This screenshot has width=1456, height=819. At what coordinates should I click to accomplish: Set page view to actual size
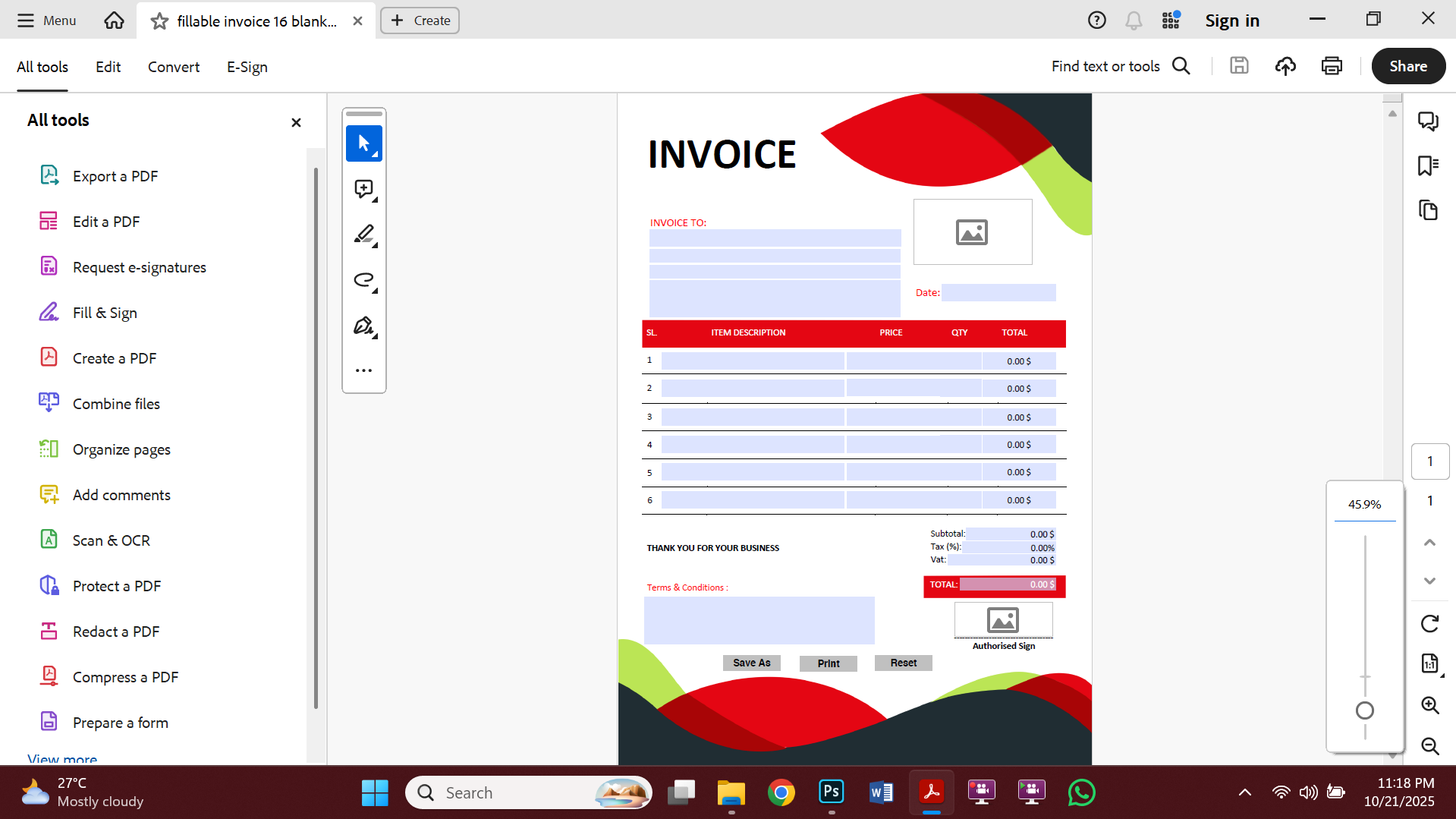coord(1429,663)
